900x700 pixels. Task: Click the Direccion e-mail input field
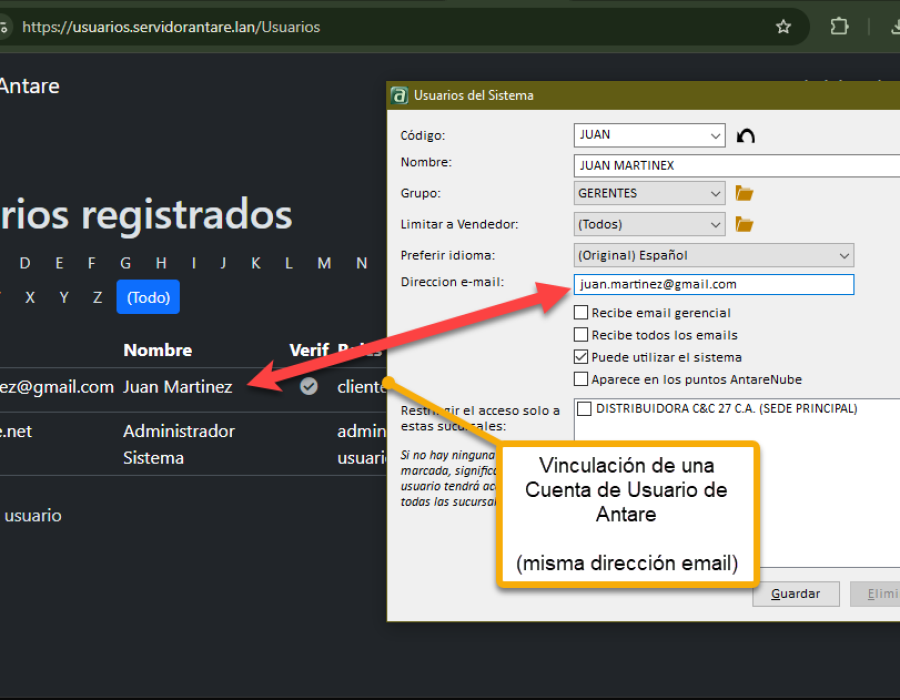pos(713,285)
